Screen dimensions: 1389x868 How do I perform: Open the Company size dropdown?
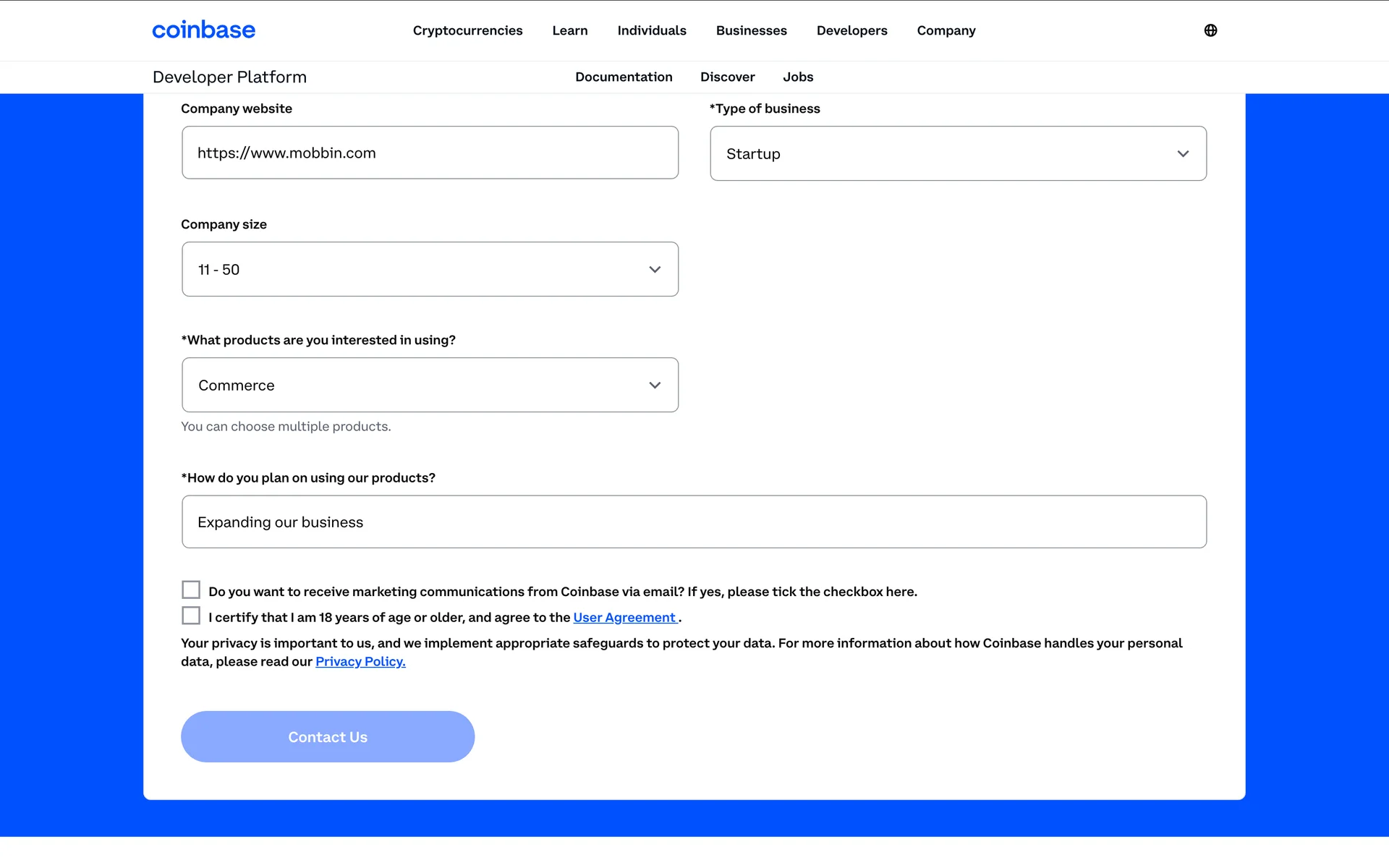point(430,269)
